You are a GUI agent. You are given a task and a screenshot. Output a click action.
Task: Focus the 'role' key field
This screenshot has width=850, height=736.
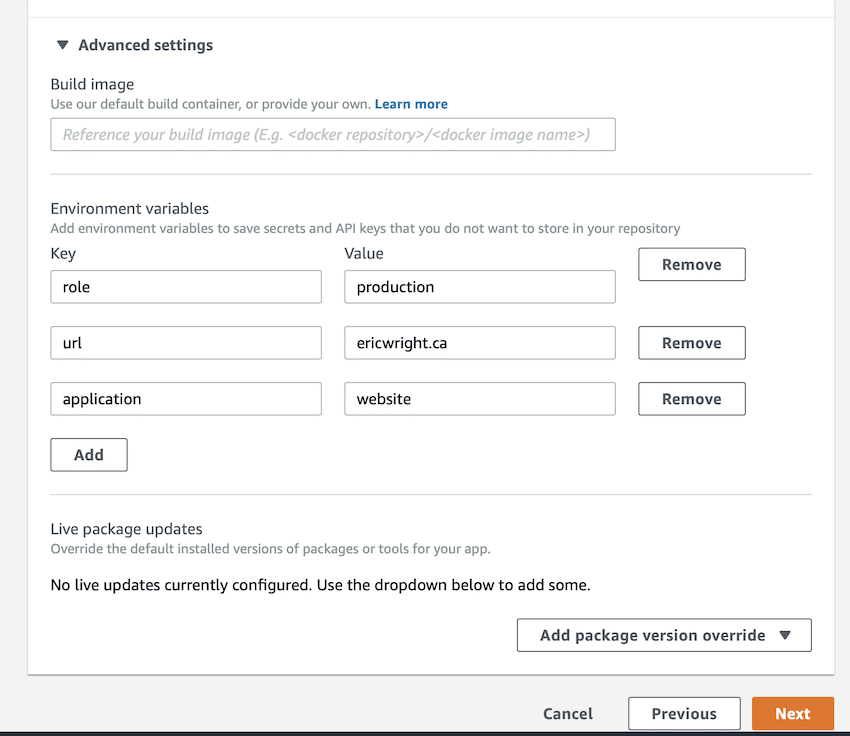pyautogui.click(x=186, y=287)
